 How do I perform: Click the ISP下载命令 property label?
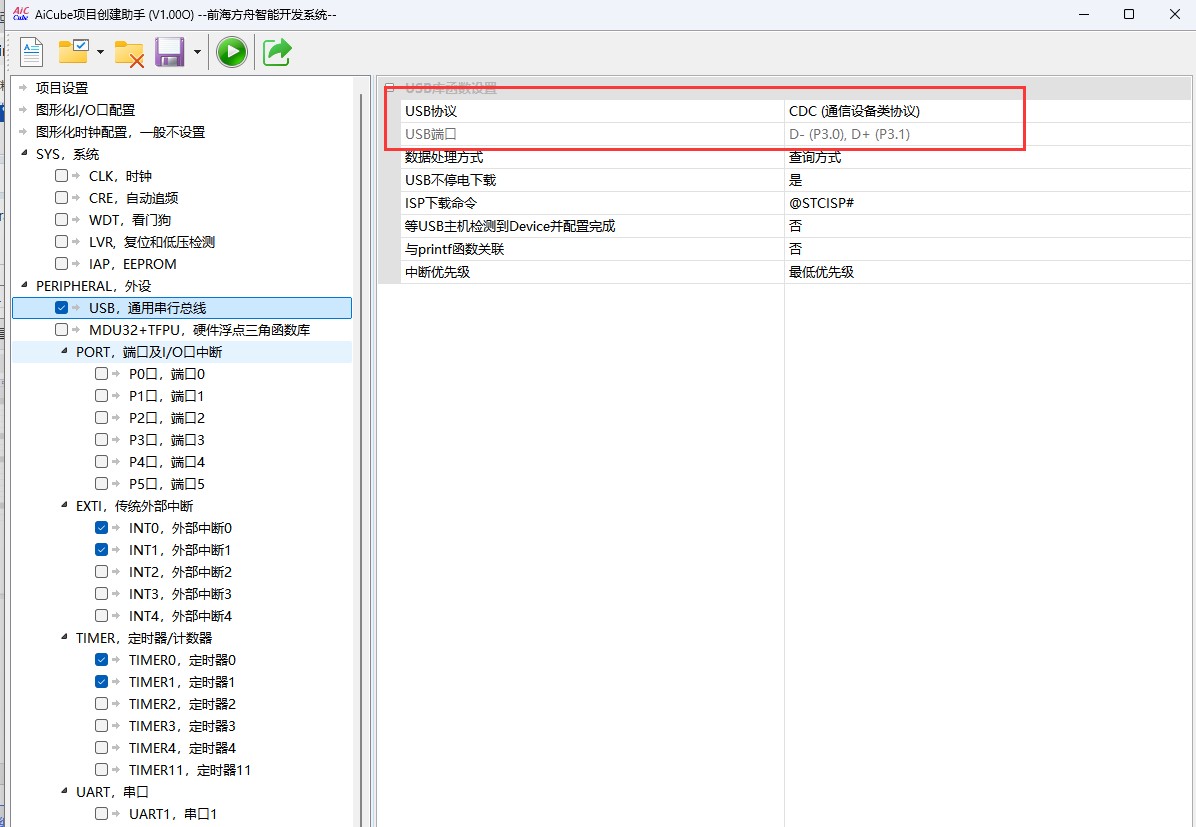[x=441, y=204]
